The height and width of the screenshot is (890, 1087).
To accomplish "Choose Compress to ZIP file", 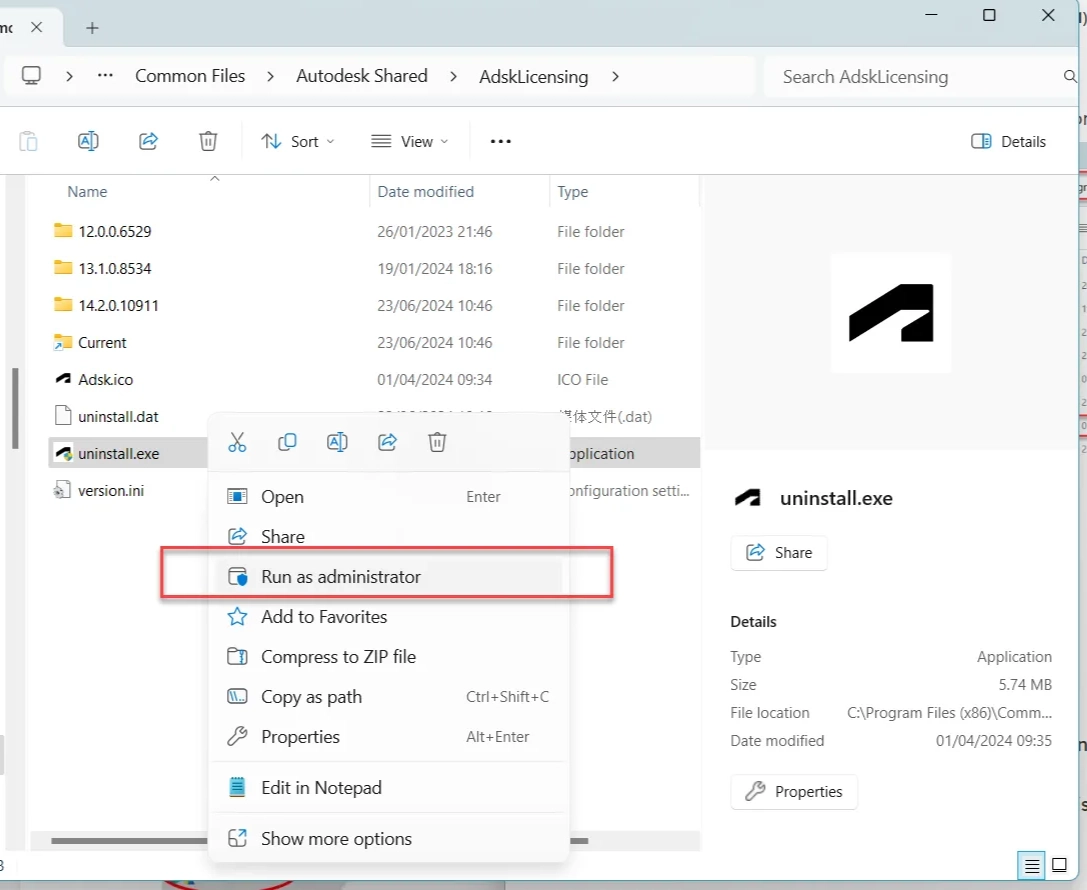I will (x=388, y=656).
